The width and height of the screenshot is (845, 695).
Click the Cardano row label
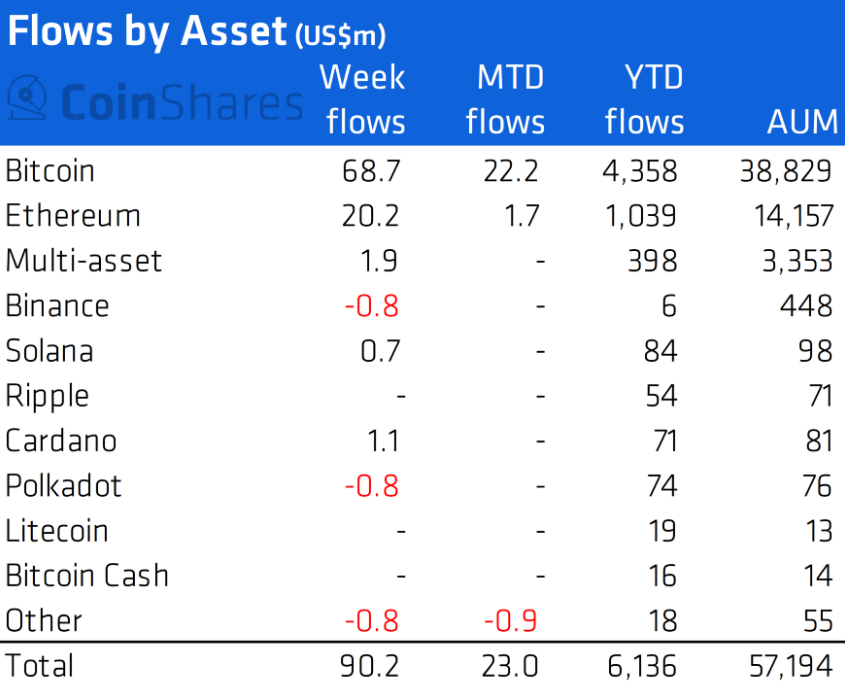pyautogui.click(x=61, y=441)
